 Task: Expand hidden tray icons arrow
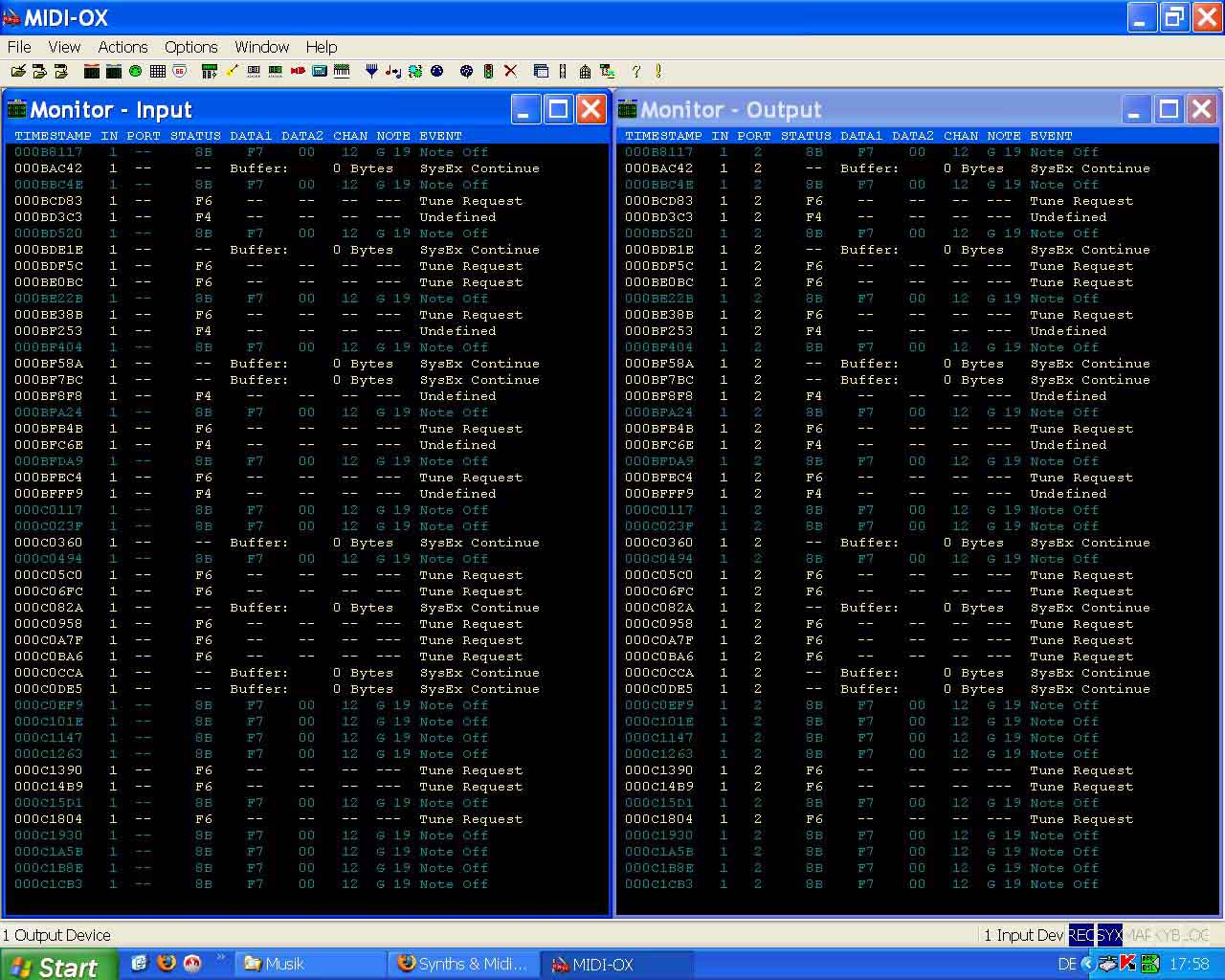click(1088, 965)
